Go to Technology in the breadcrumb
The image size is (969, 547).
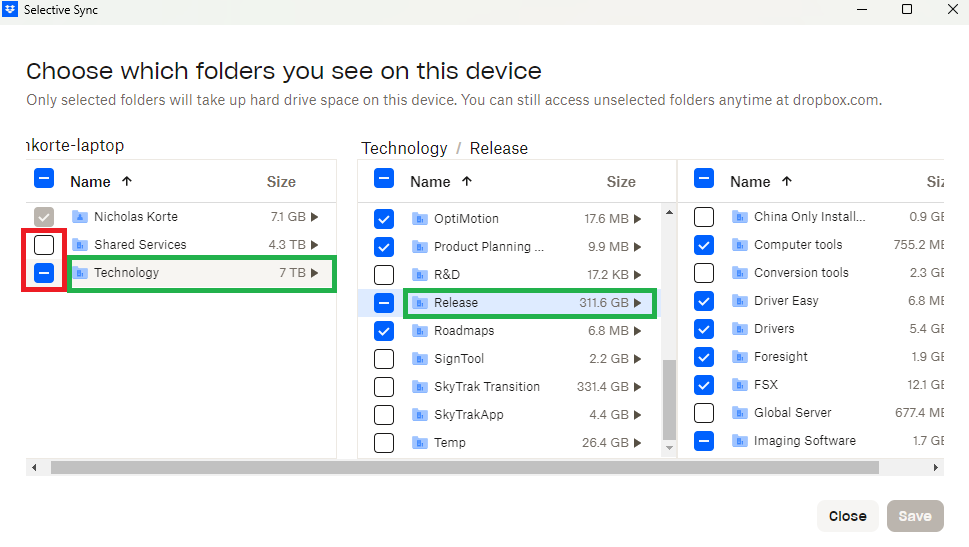pos(404,148)
